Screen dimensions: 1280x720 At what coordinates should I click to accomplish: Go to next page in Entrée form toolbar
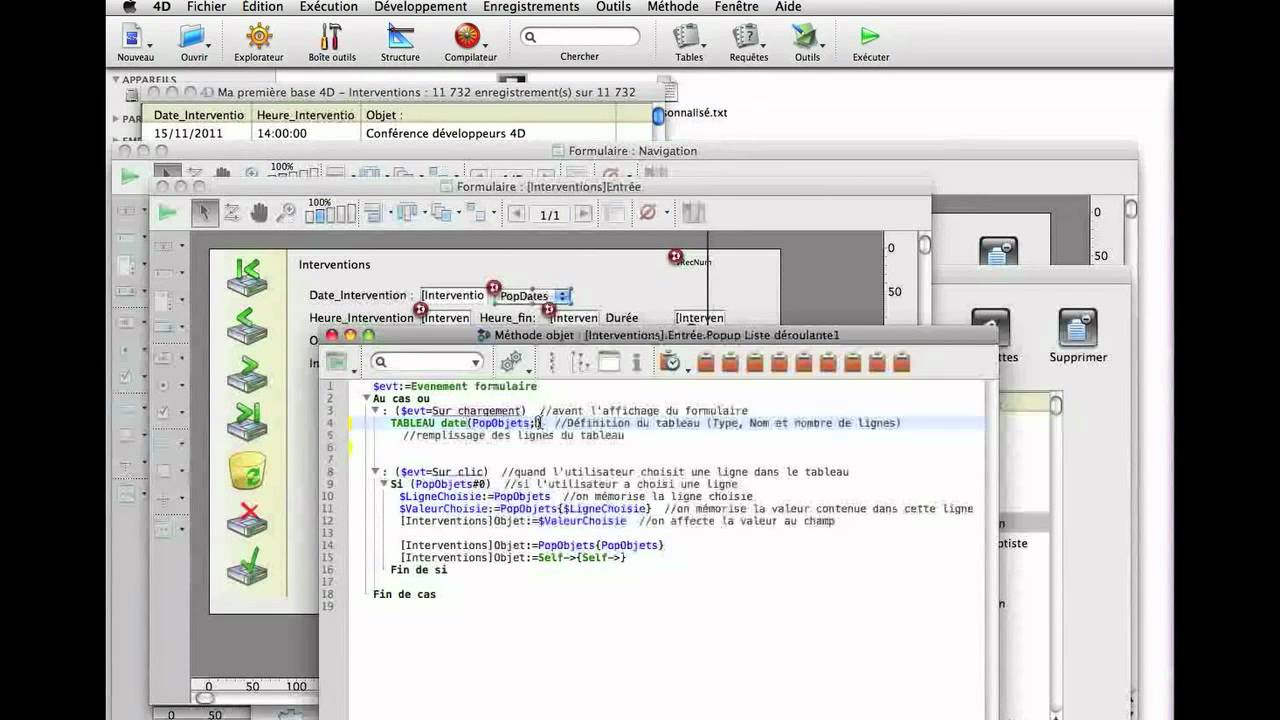(583, 214)
